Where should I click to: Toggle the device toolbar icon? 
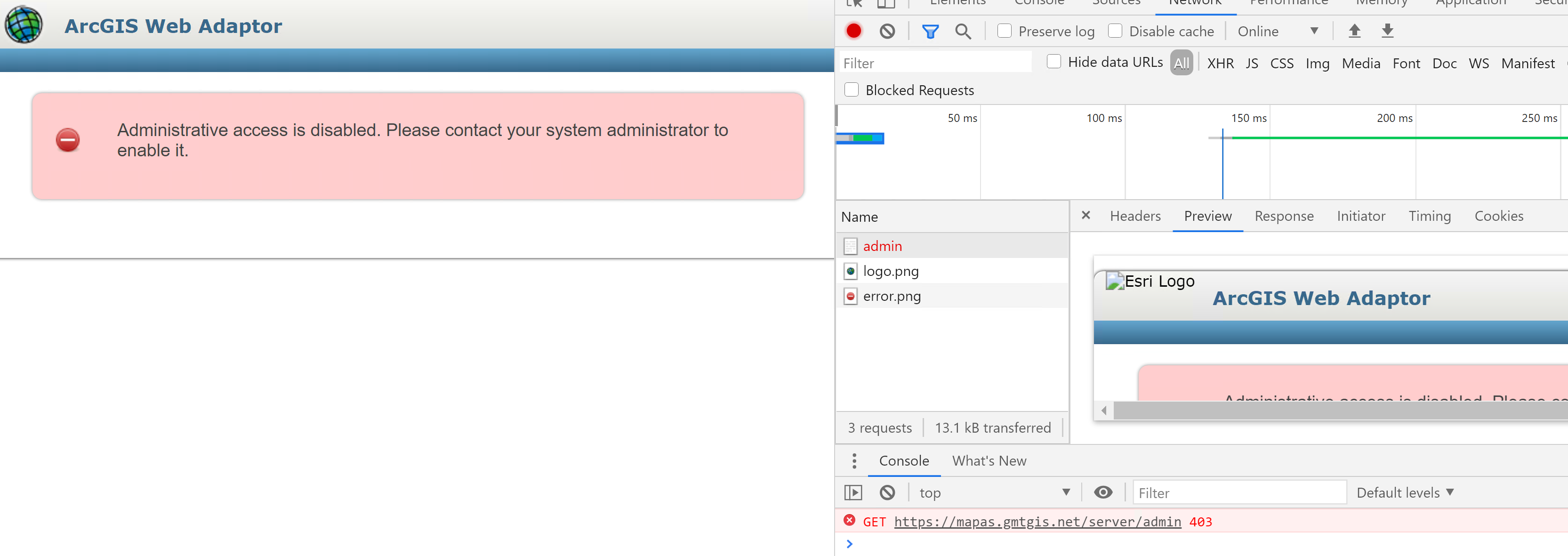[885, 4]
